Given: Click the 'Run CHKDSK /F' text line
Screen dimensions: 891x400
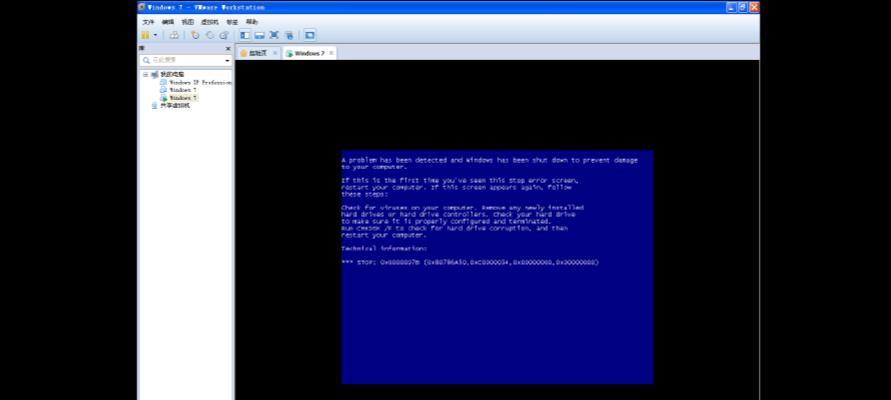Looking at the screenshot, I should (x=455, y=228).
